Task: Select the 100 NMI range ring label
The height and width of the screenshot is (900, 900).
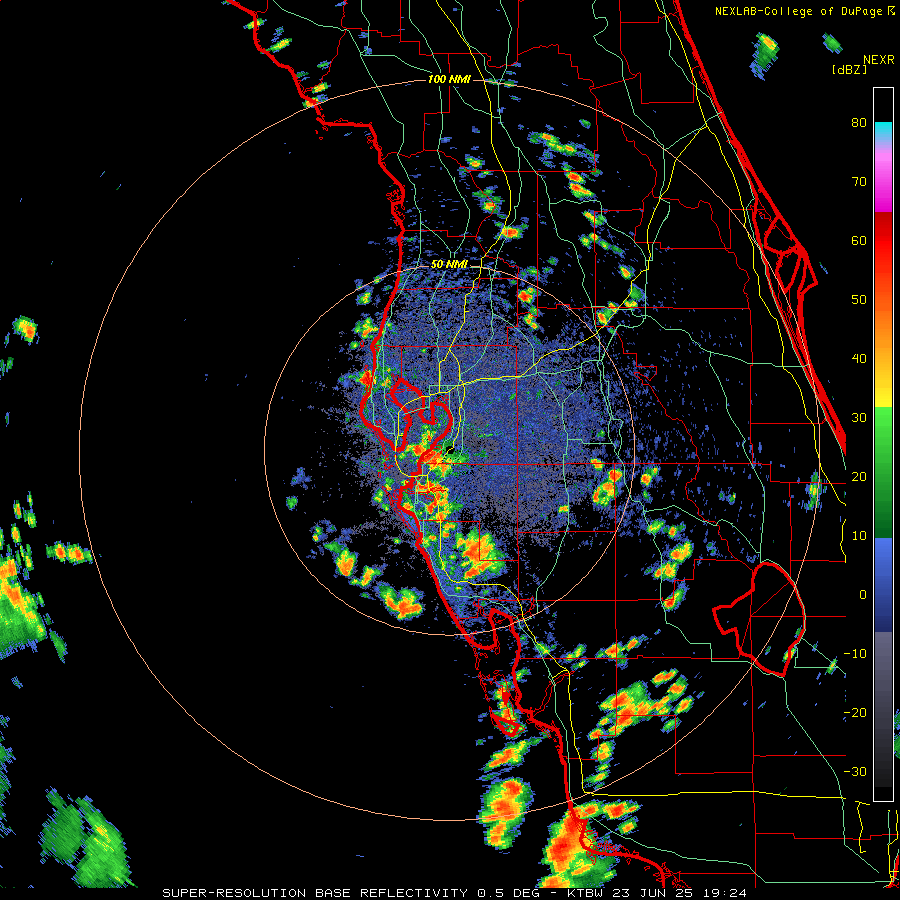Action: pos(449,79)
